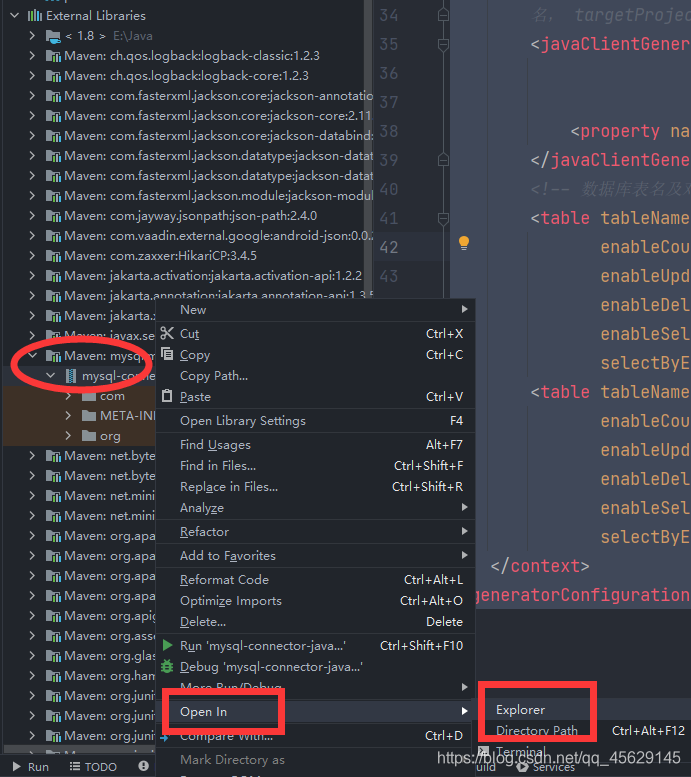
Task: Choose Replace in Files...
Action: click(315, 487)
